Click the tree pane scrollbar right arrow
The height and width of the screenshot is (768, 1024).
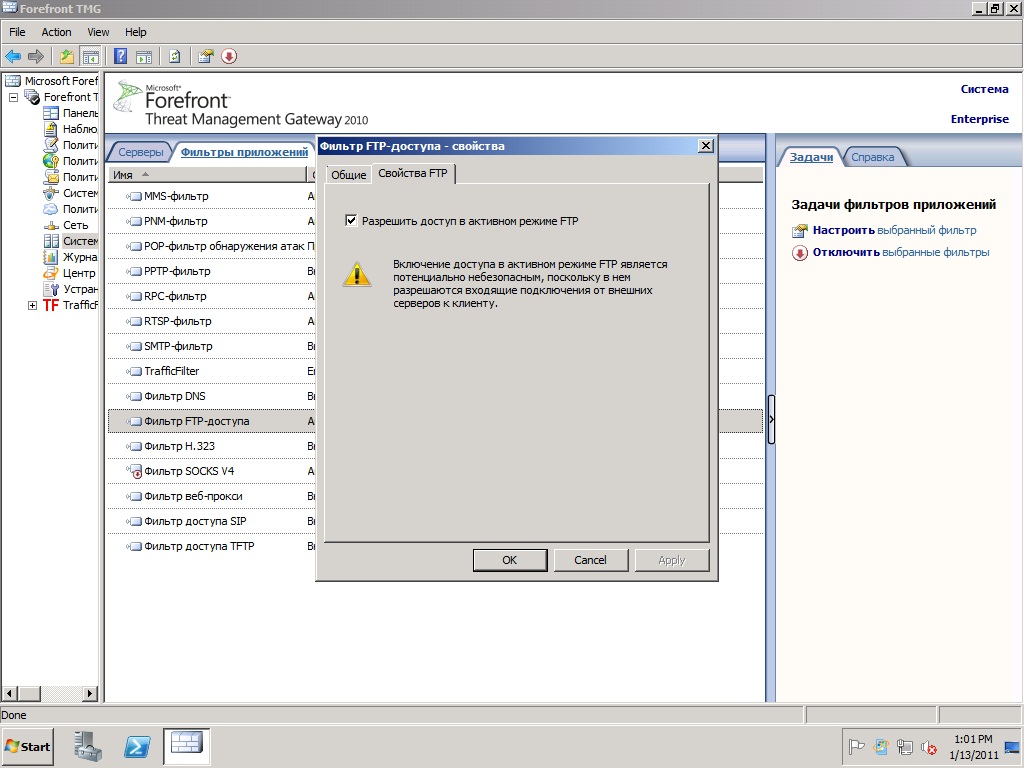point(91,693)
